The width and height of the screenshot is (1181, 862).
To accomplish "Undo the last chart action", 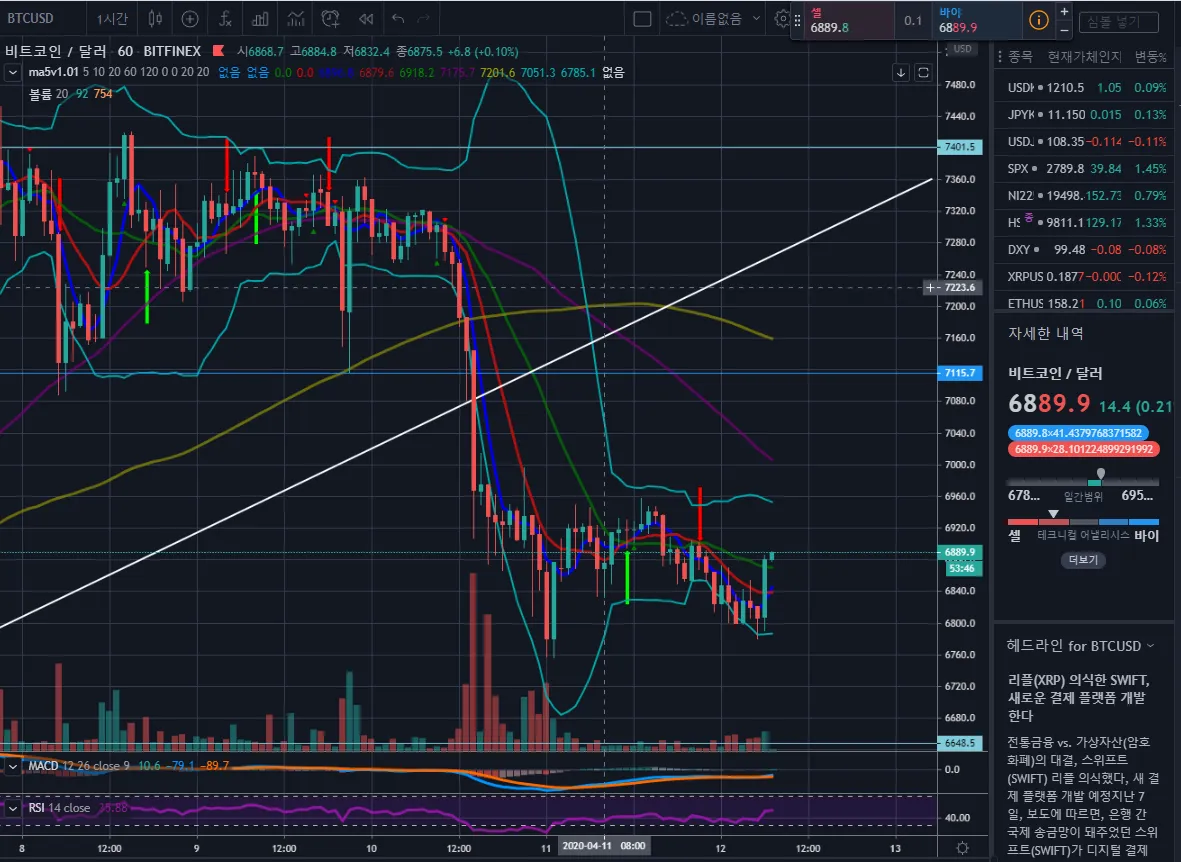I will pyautogui.click(x=398, y=19).
